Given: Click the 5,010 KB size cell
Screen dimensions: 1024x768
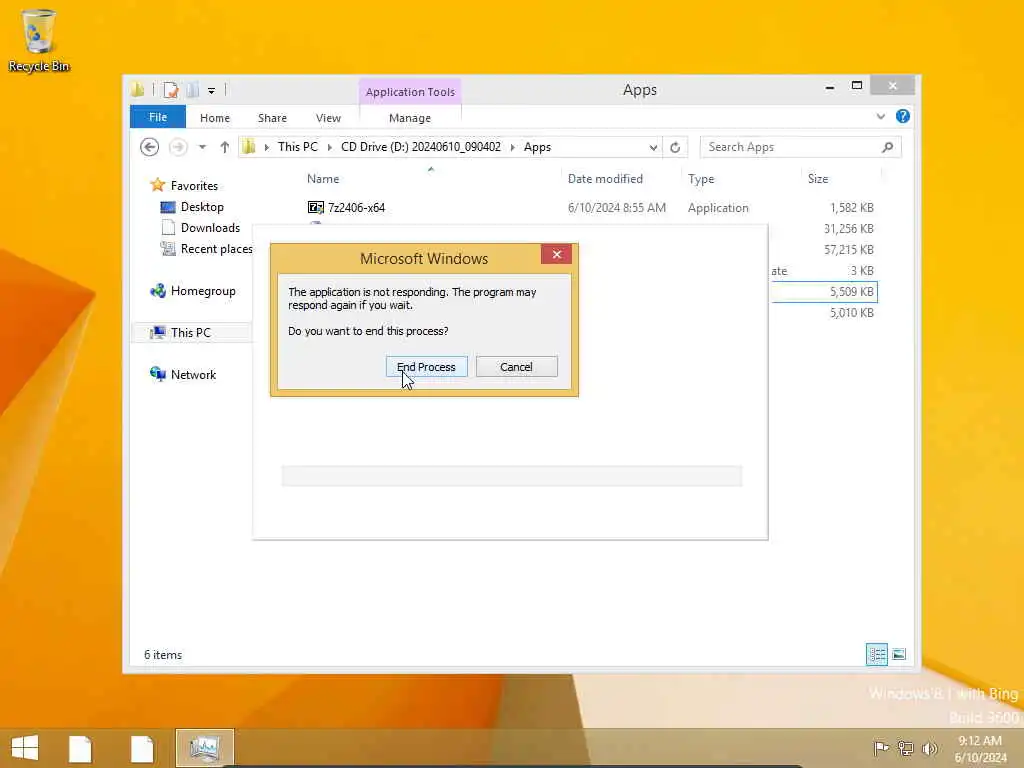Looking at the screenshot, I should click(852, 312).
